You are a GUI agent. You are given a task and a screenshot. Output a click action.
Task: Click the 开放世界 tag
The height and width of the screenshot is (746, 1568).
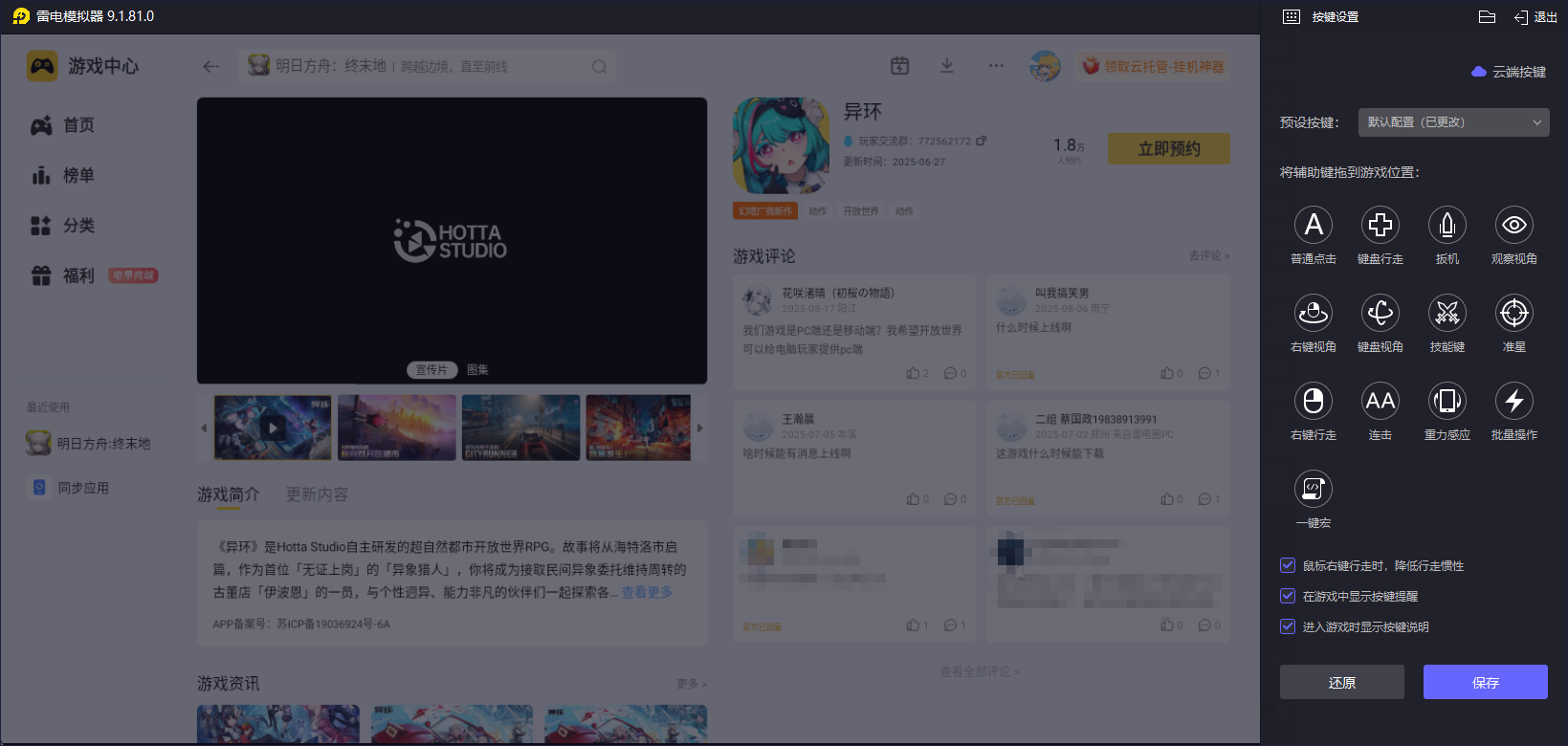pyautogui.click(x=861, y=211)
